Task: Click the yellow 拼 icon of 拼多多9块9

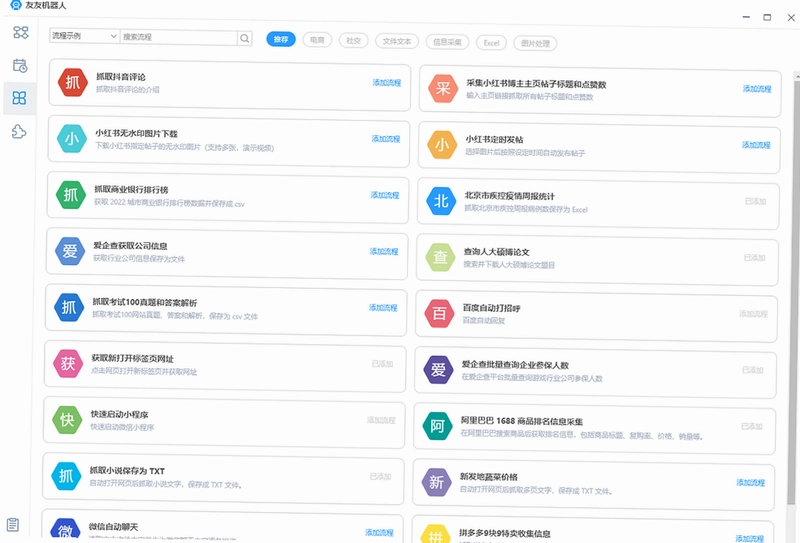Action: 435,533
